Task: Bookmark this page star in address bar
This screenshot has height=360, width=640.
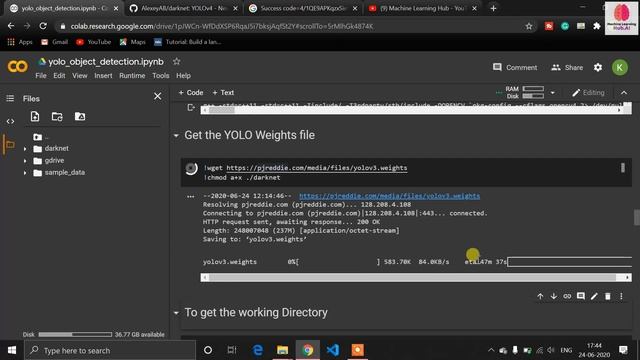Action: click(x=529, y=26)
